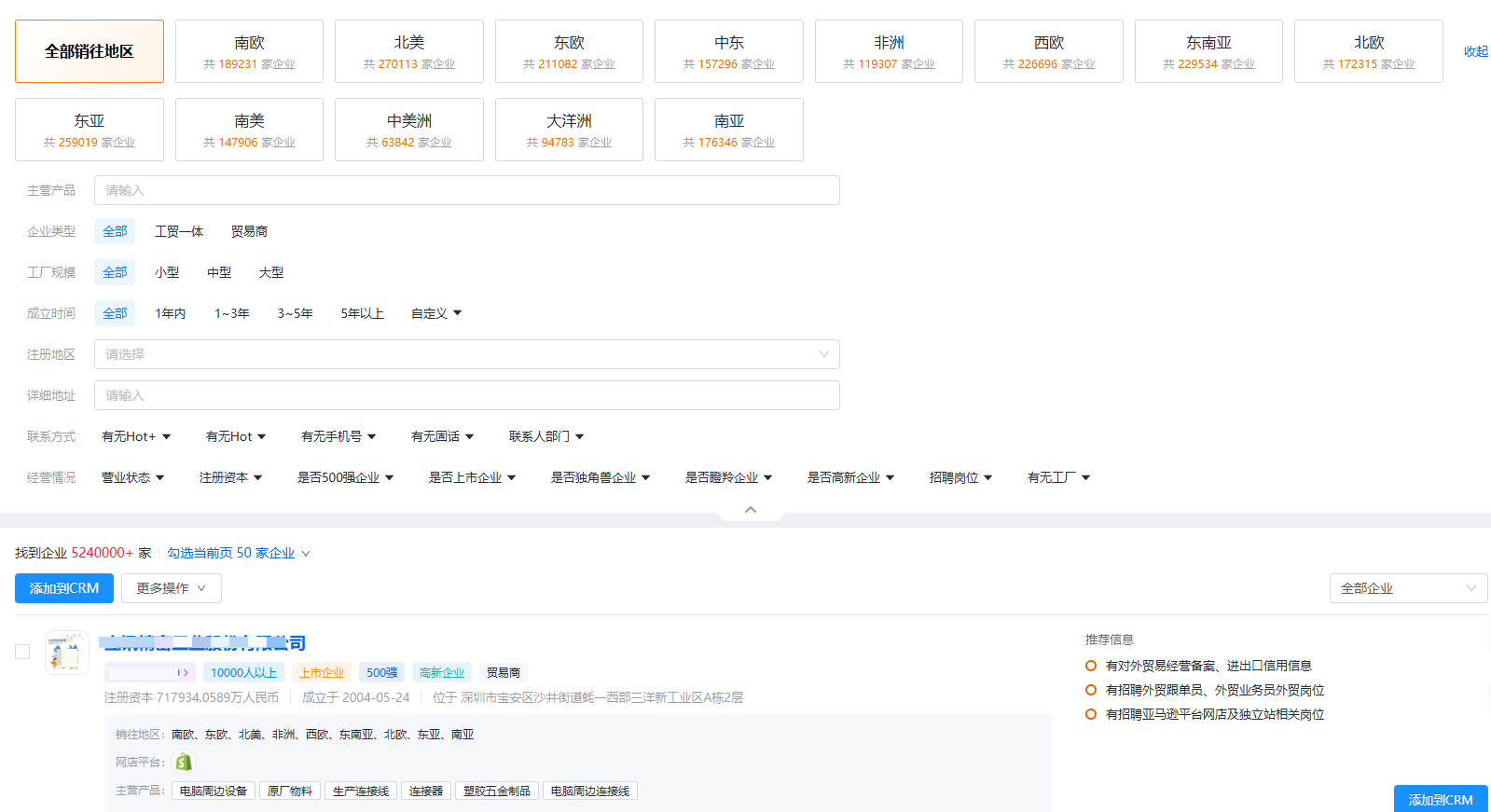This screenshot has height=812, width=1491.
Task: Click the 自定义 time caret arrow
Action: click(x=457, y=313)
